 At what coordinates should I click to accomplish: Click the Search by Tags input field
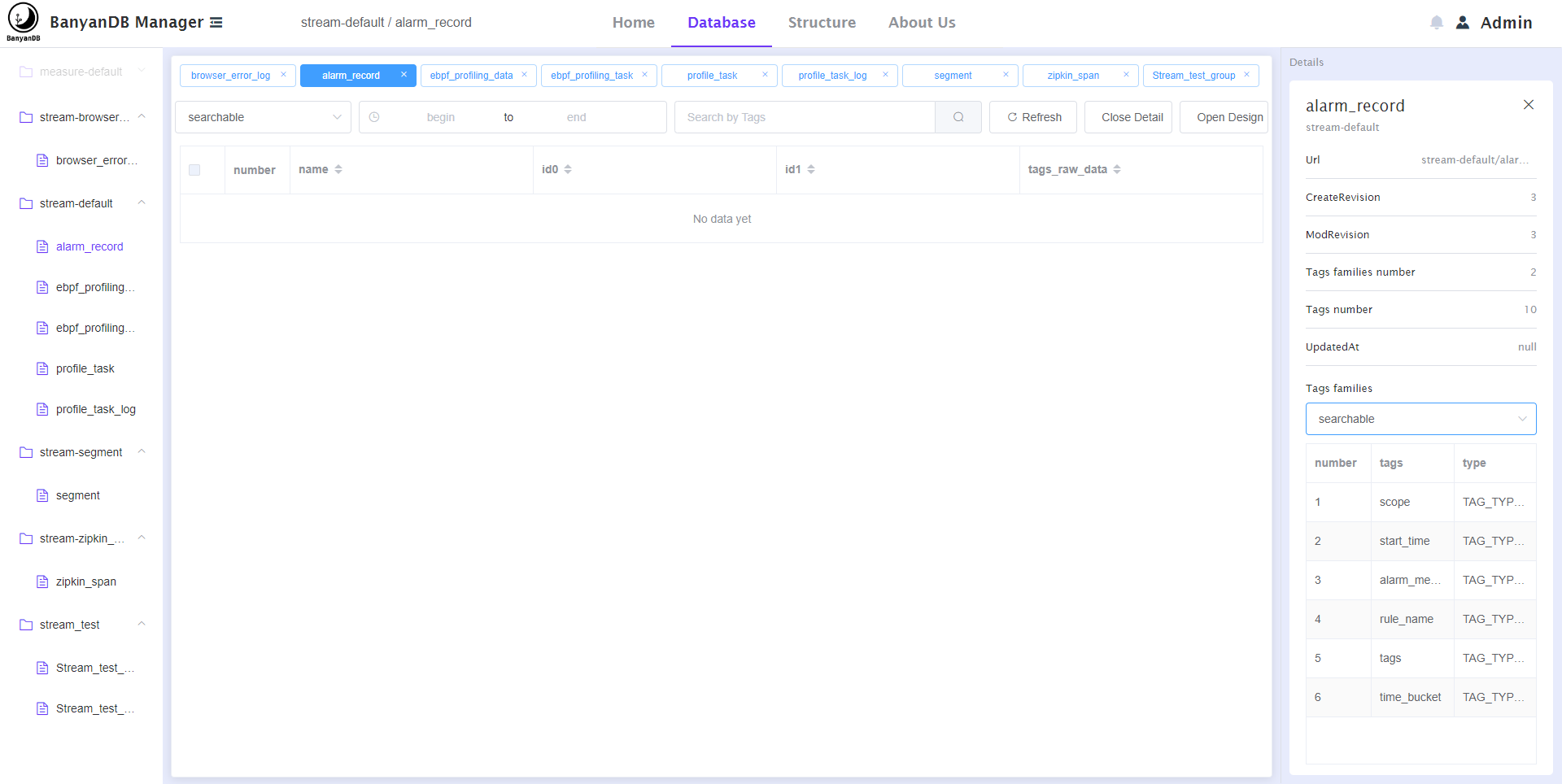pyautogui.click(x=805, y=117)
